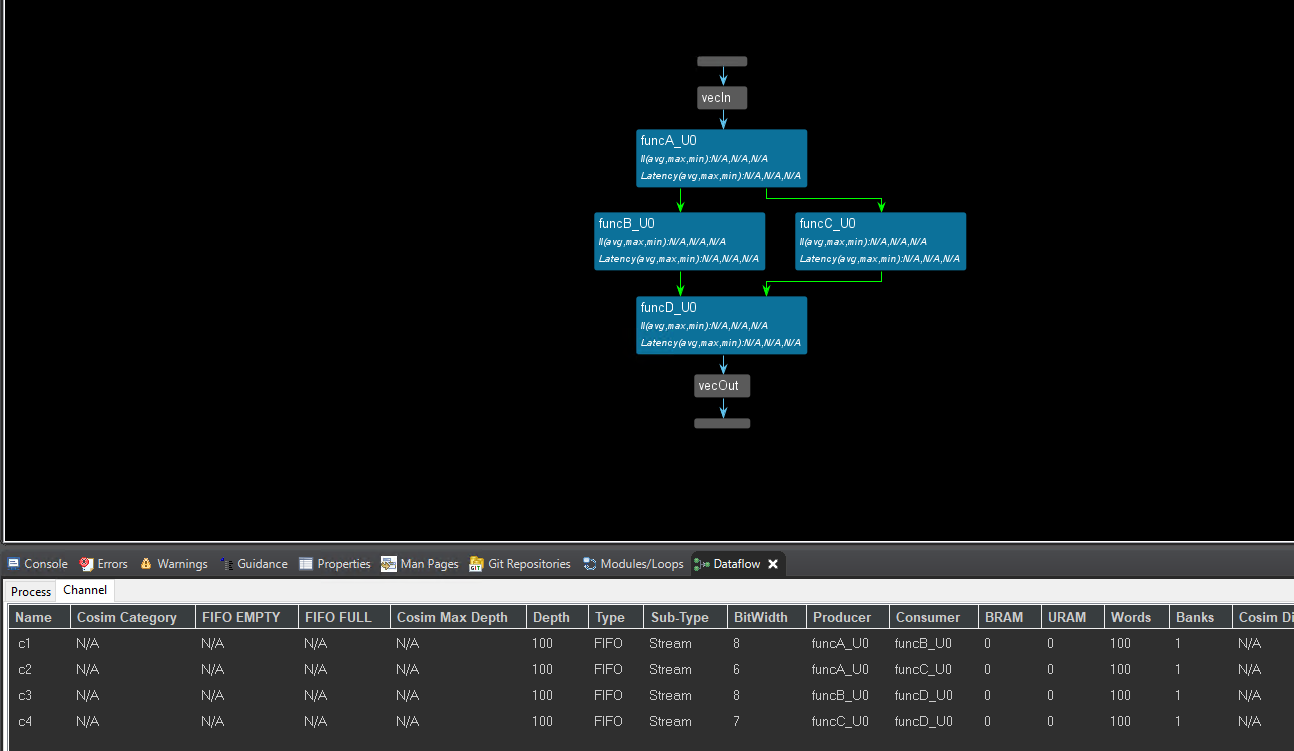
Task: Select channel row c4
Action: [x=651, y=721]
